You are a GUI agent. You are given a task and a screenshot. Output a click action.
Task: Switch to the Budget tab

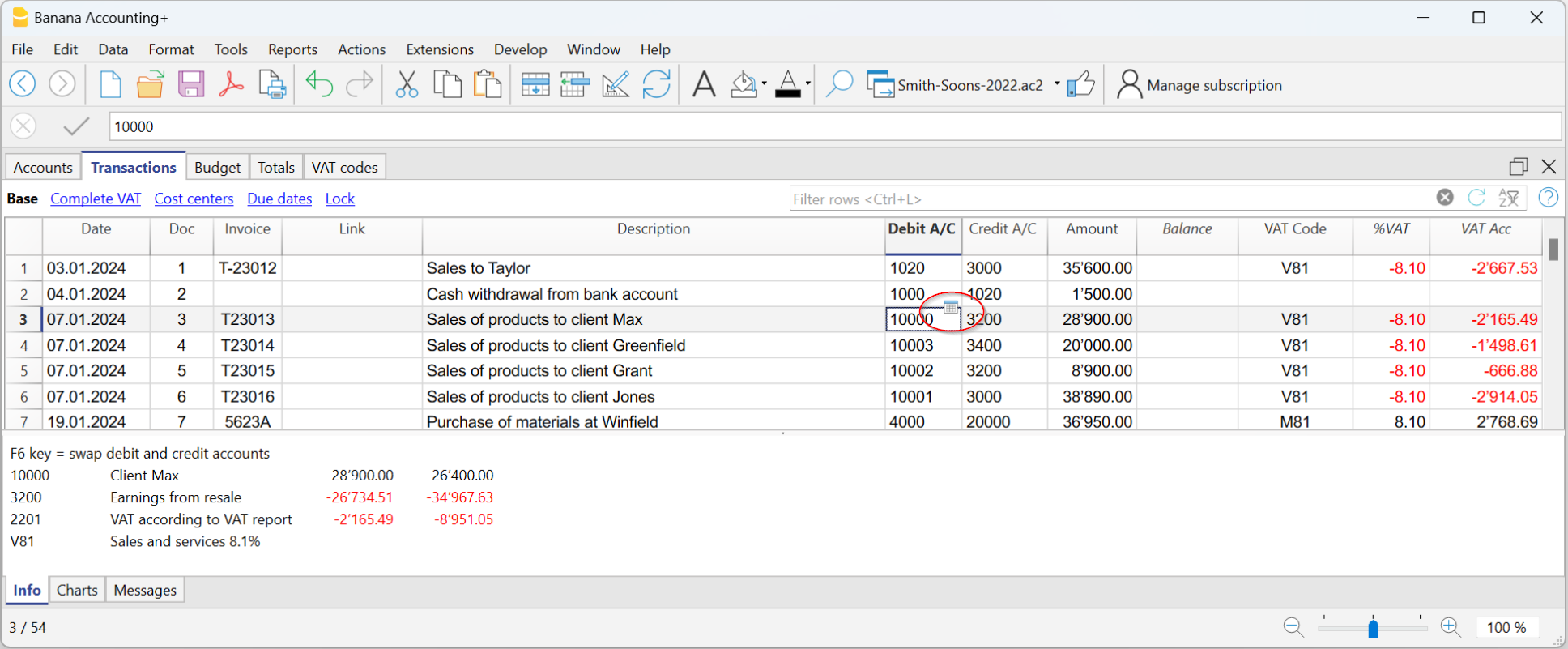217,167
